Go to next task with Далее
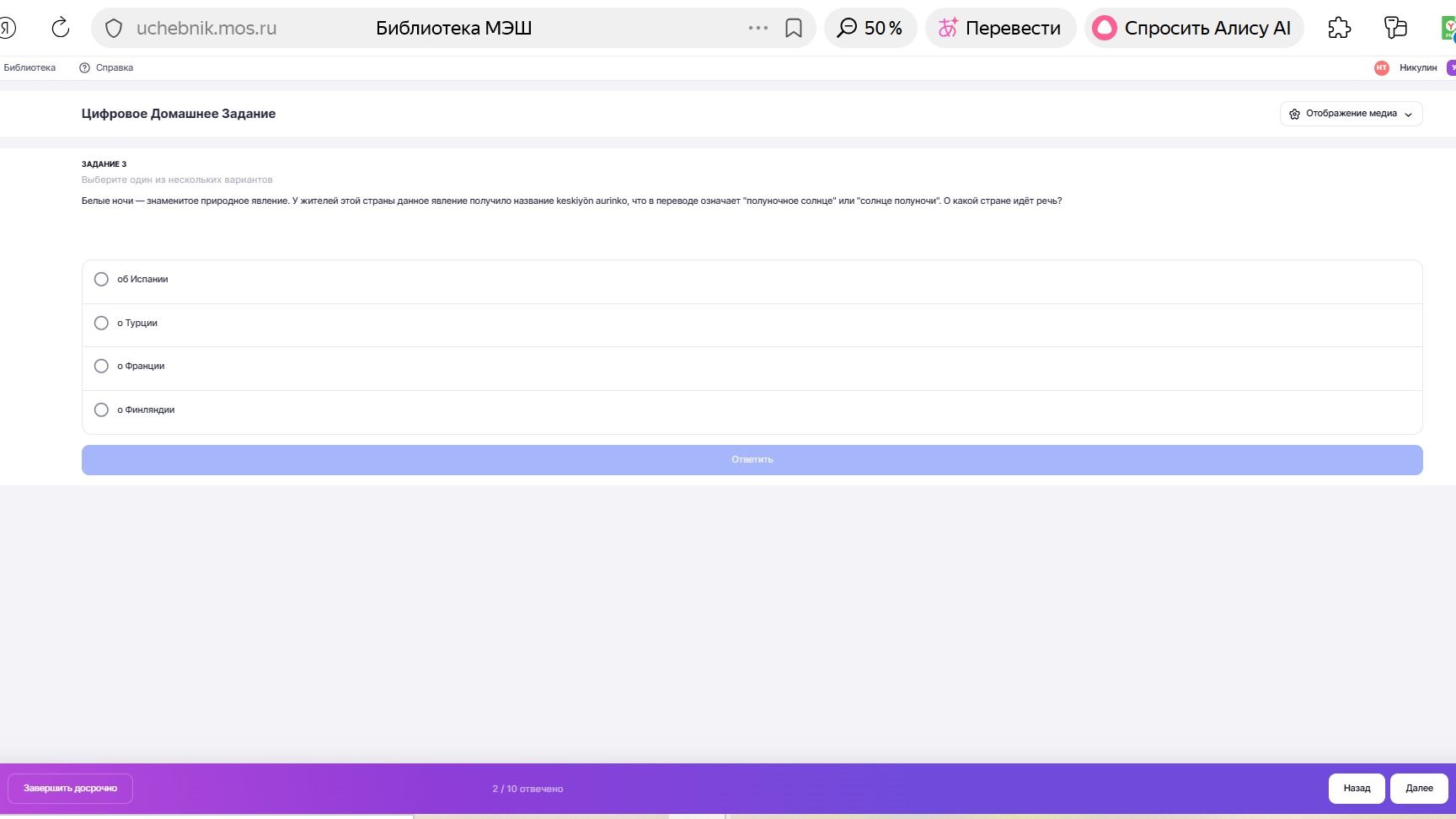The image size is (1456, 819). (x=1419, y=789)
